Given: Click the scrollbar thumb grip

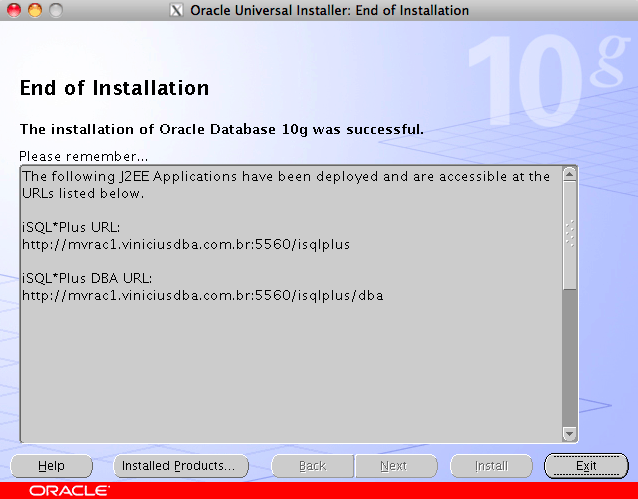Looking at the screenshot, I should pos(570,233).
